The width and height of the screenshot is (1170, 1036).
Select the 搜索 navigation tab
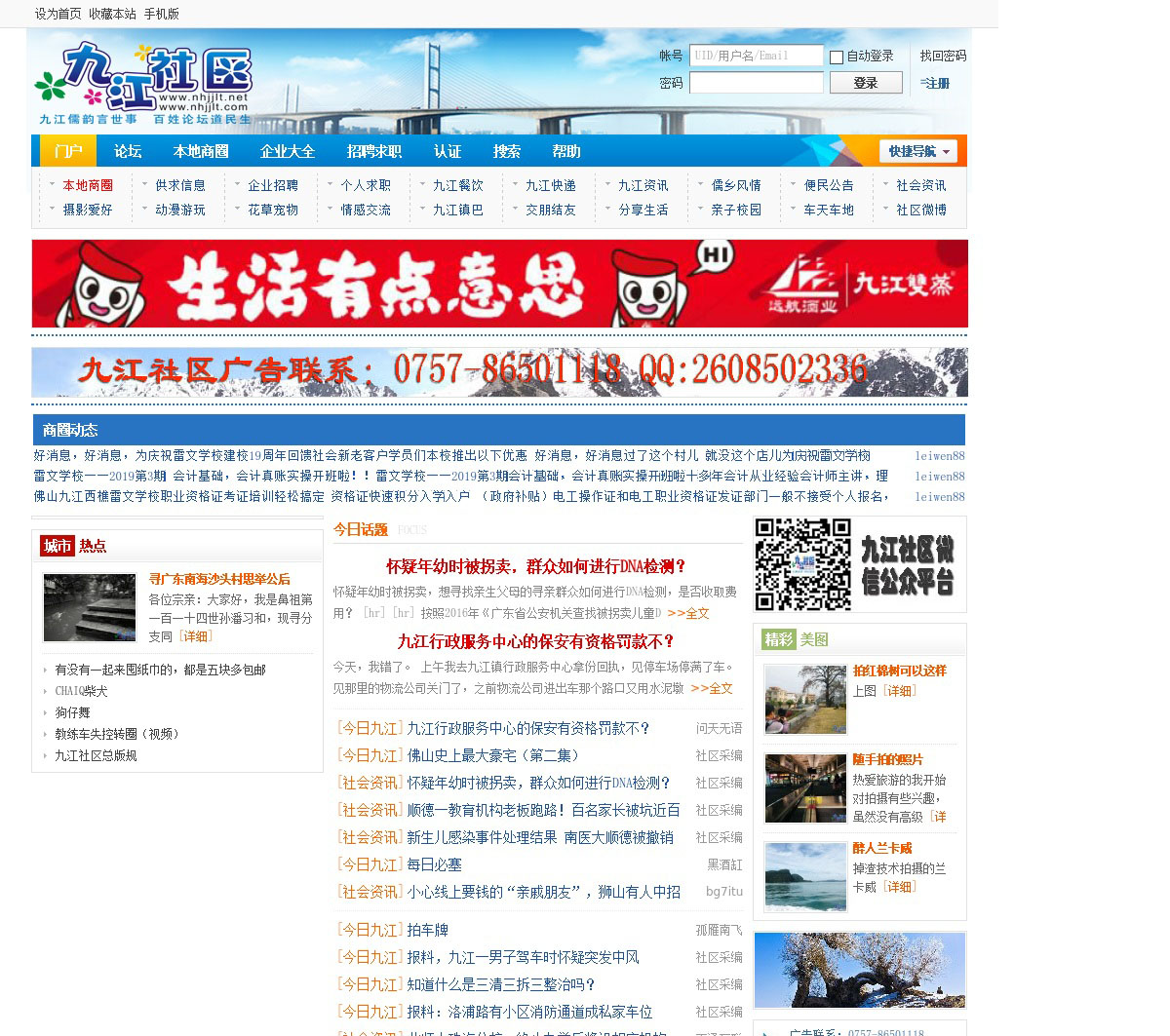pyautogui.click(x=507, y=151)
